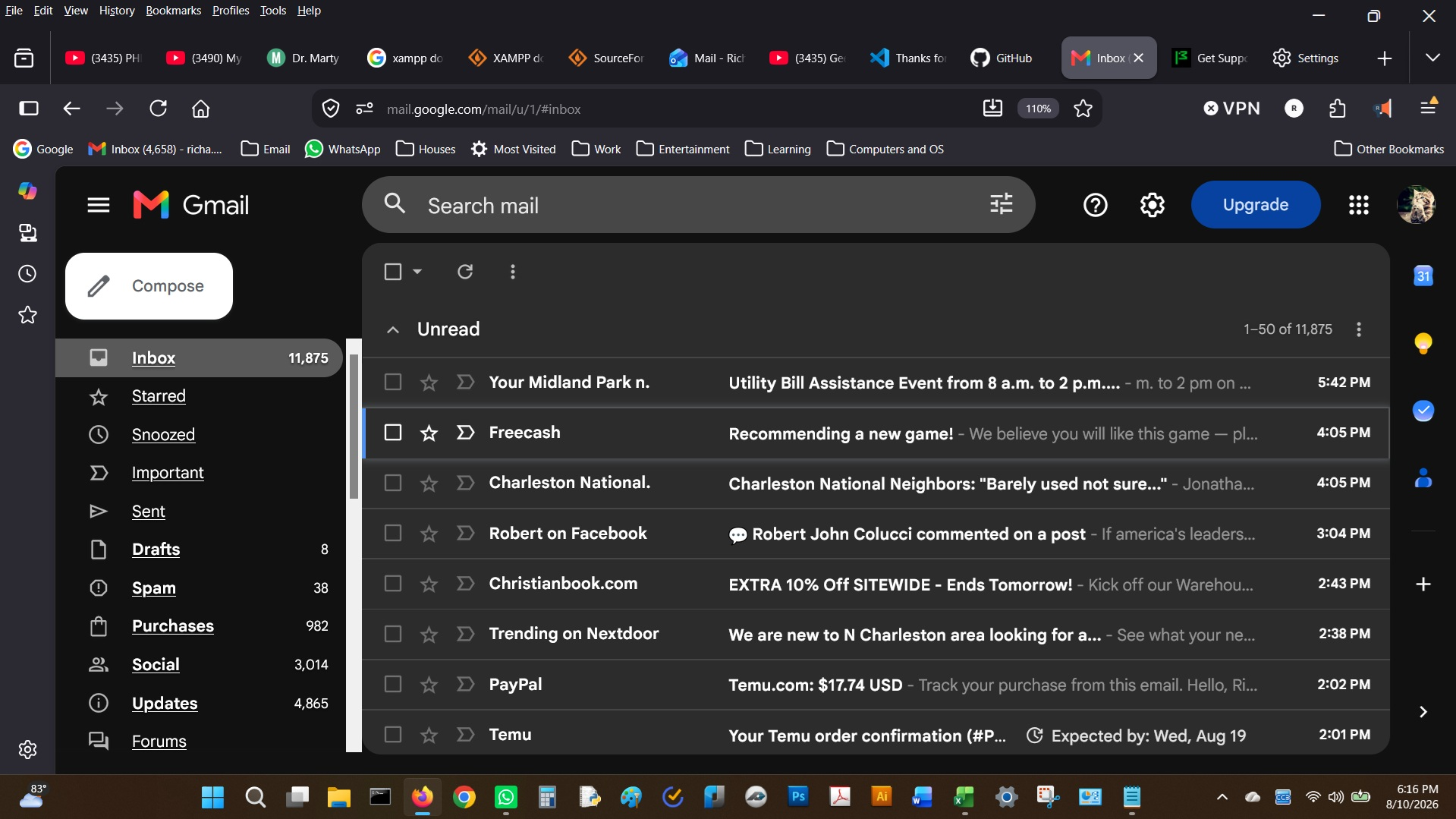Open browser extensions puzzle icon

(1338, 109)
